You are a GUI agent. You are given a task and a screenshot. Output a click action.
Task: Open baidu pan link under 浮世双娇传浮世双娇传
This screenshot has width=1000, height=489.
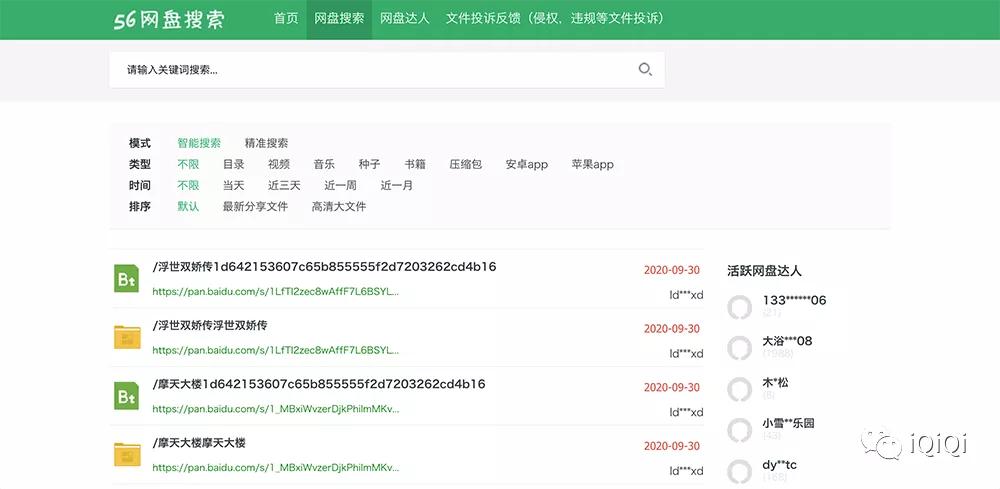[x=276, y=350]
